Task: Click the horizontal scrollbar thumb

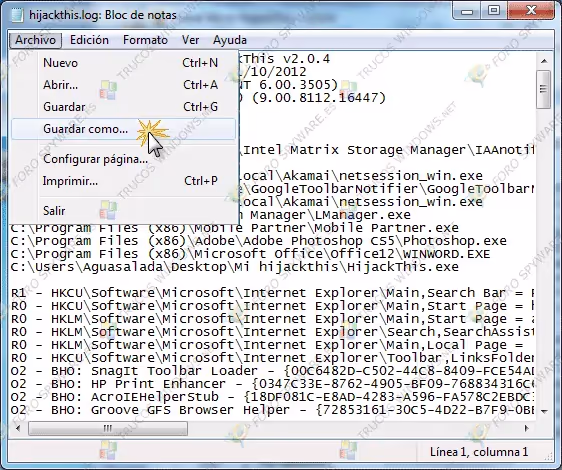Action: pos(108,428)
